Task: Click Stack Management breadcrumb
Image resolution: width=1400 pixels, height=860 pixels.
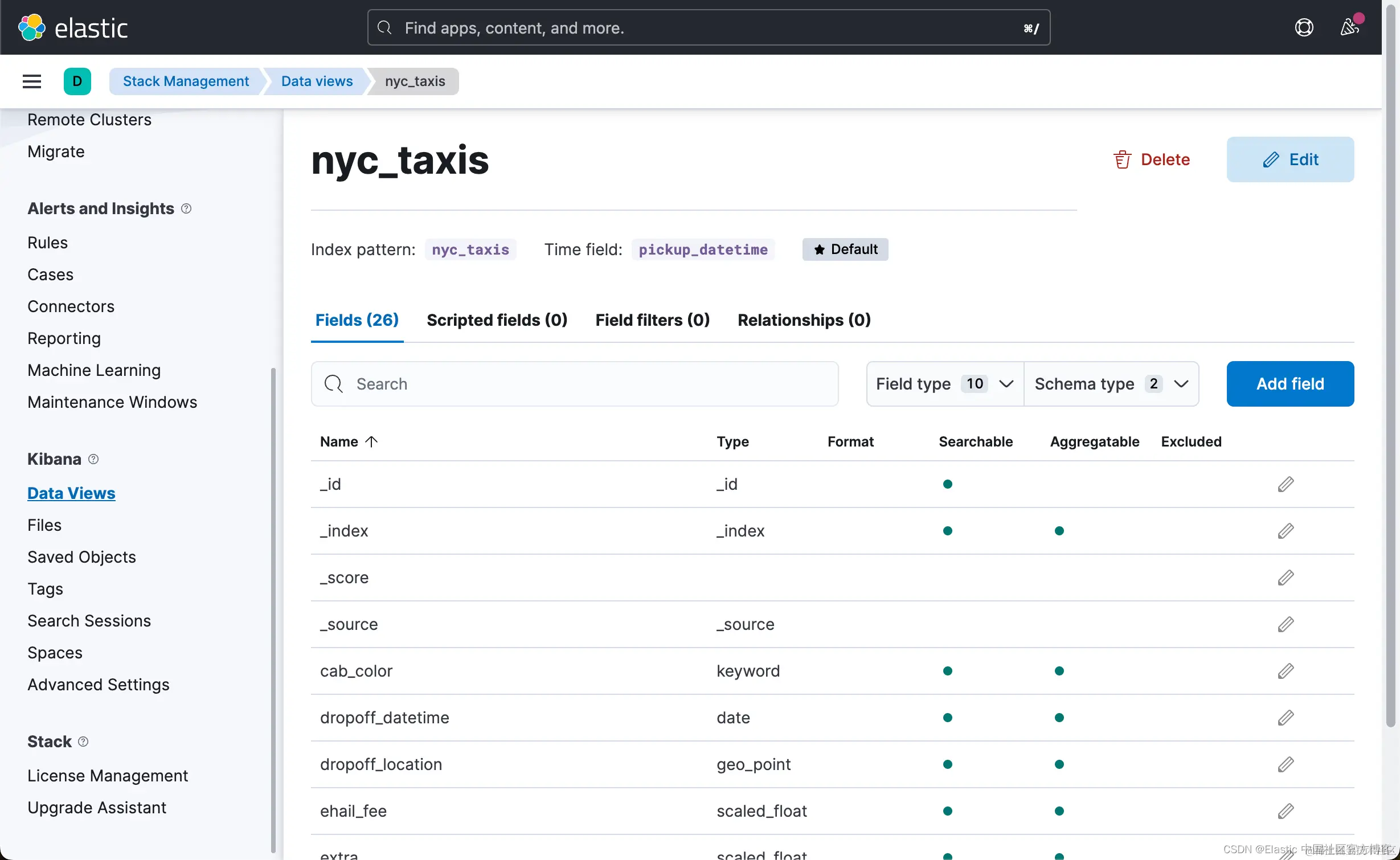Action: click(186, 81)
